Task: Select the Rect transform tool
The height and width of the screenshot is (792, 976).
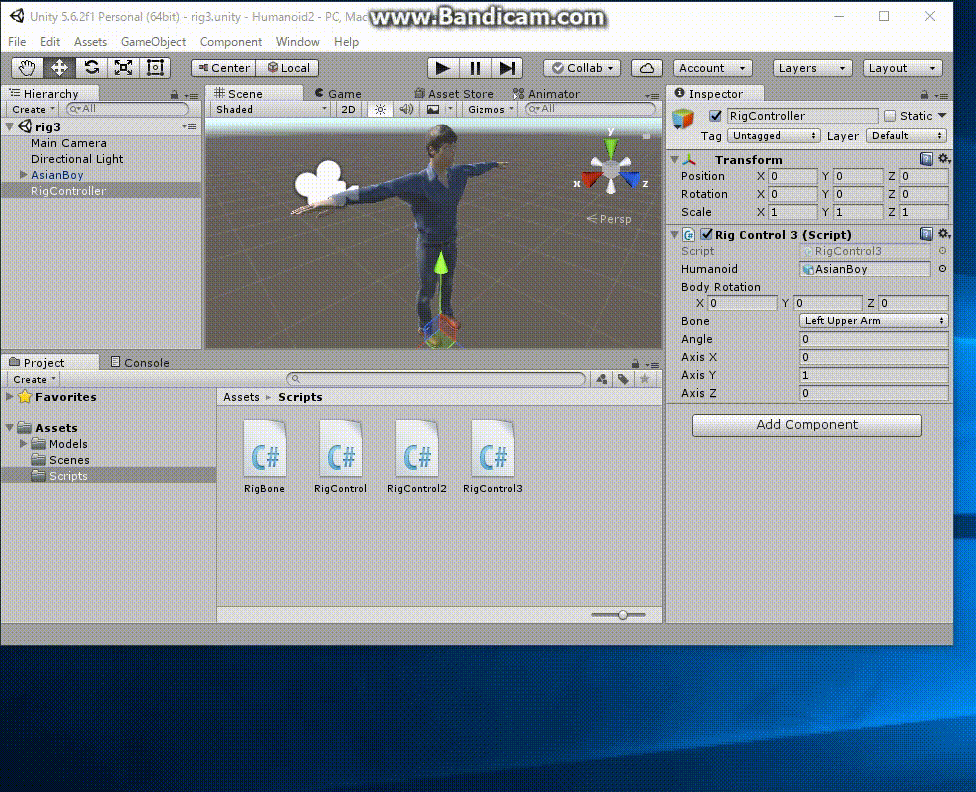Action: coord(155,68)
